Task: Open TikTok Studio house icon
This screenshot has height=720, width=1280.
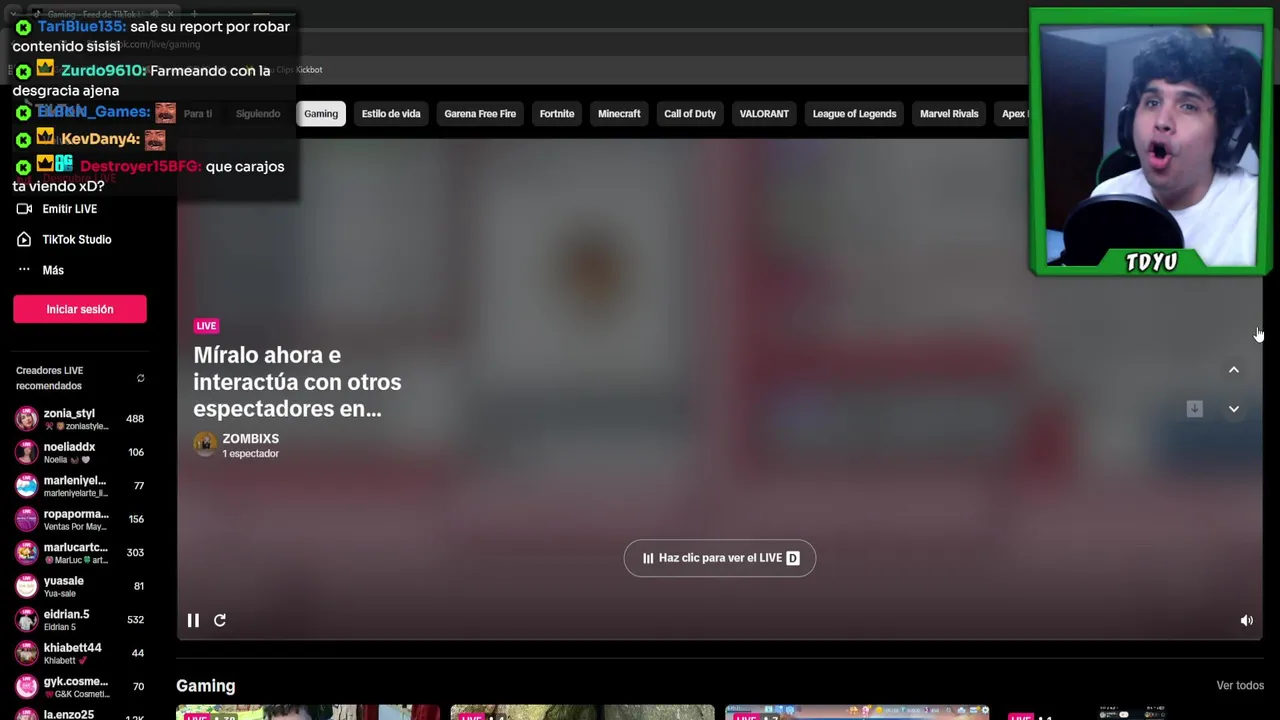Action: click(x=24, y=240)
